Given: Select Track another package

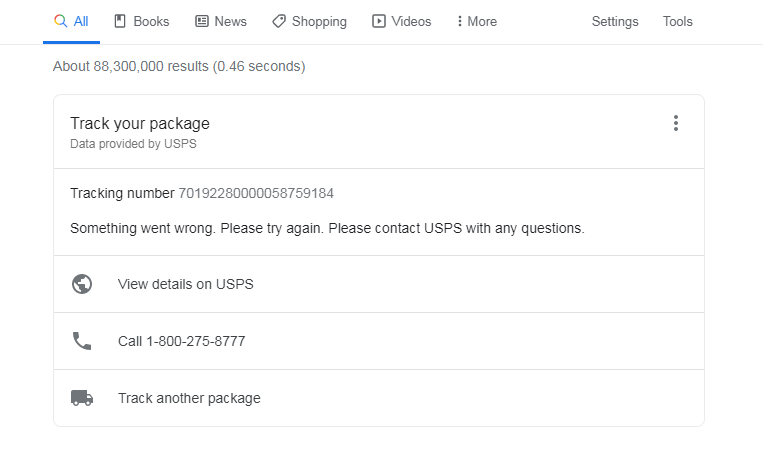Looking at the screenshot, I should 189,398.
